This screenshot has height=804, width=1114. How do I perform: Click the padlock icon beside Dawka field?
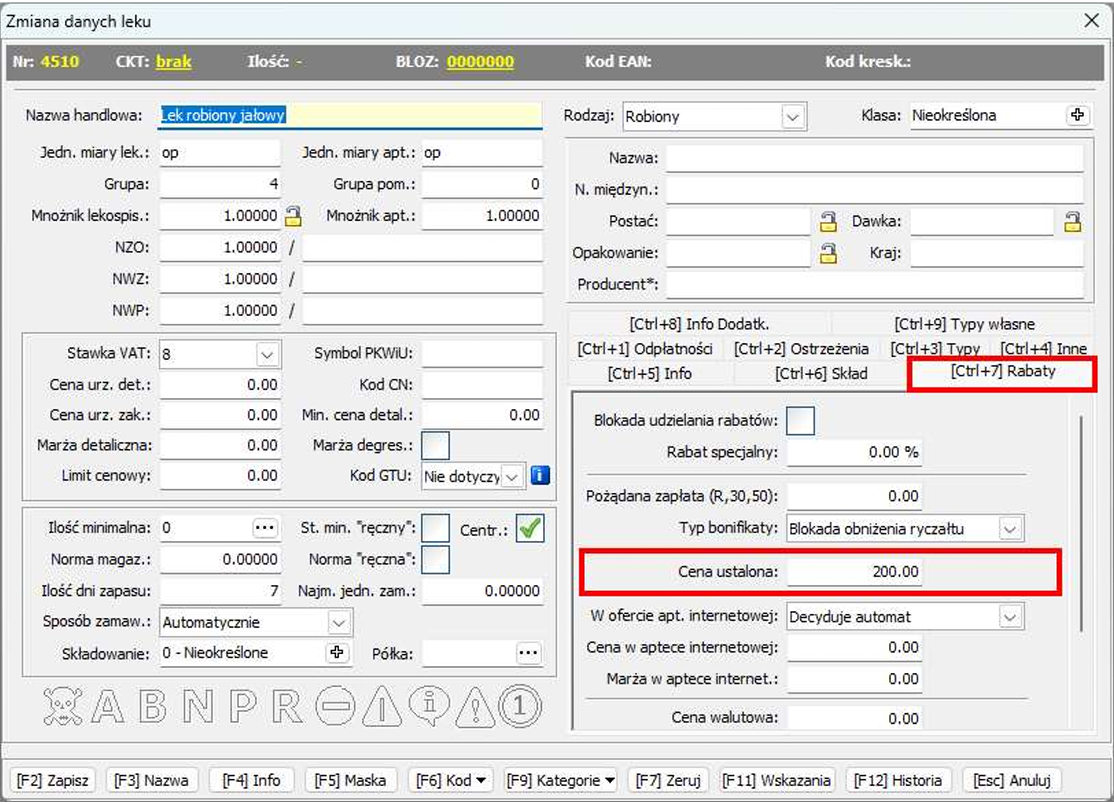click(x=1072, y=221)
